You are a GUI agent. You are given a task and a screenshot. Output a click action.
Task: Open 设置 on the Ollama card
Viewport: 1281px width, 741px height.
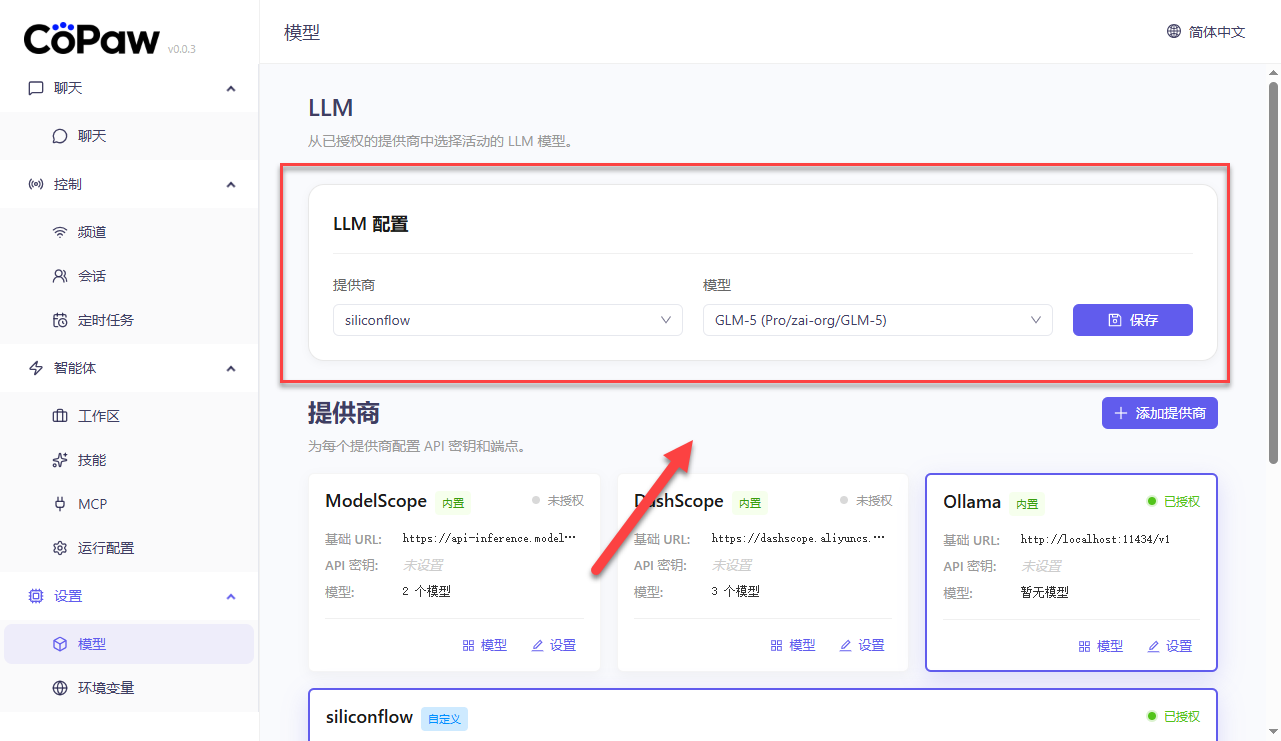(x=1170, y=647)
